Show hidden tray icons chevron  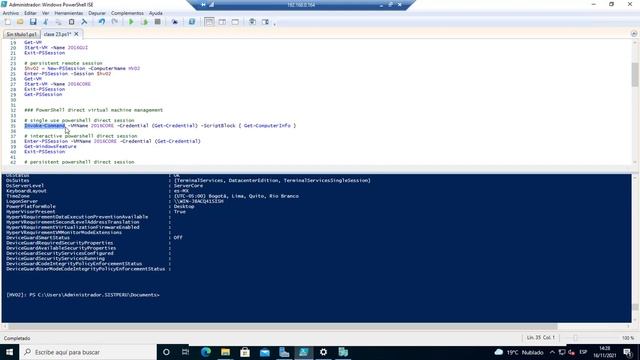(552, 352)
